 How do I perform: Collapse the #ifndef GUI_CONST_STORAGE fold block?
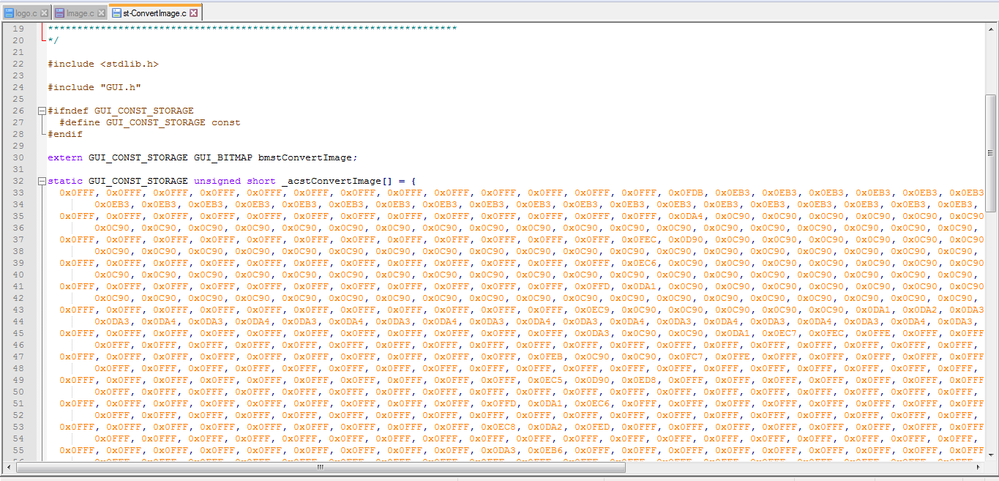tap(42, 111)
